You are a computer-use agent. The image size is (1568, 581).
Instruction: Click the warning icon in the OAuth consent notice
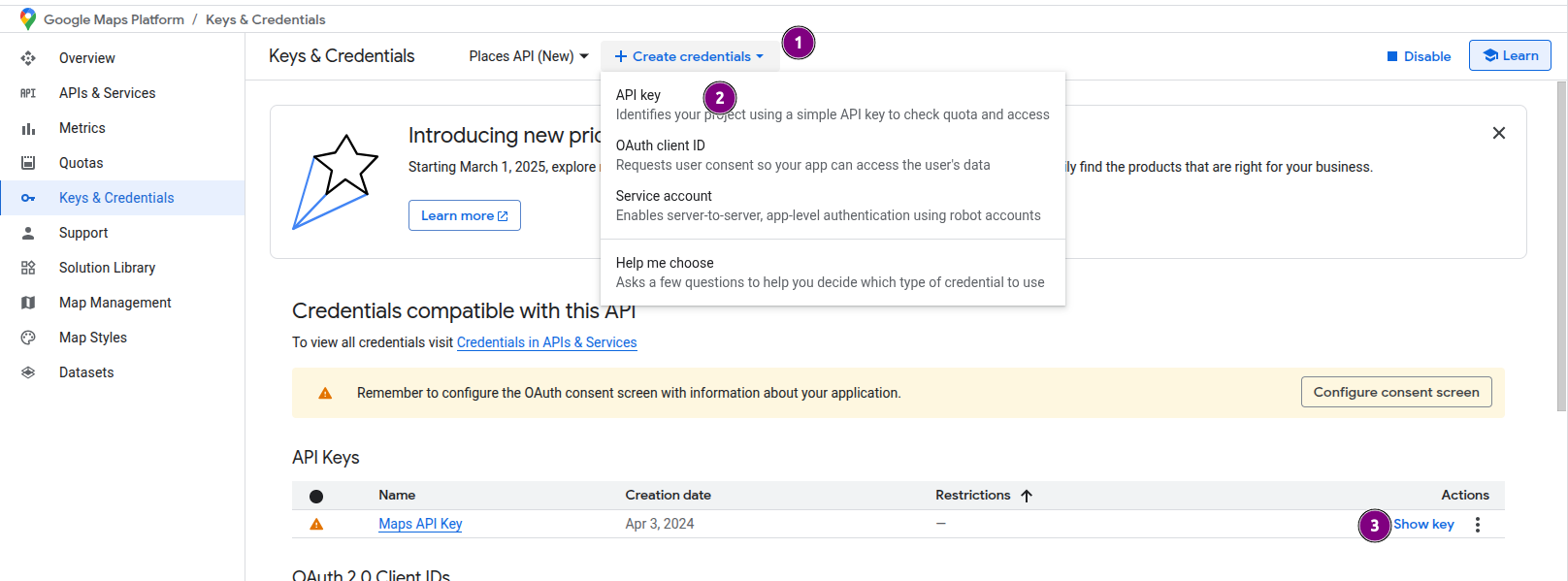(x=325, y=393)
